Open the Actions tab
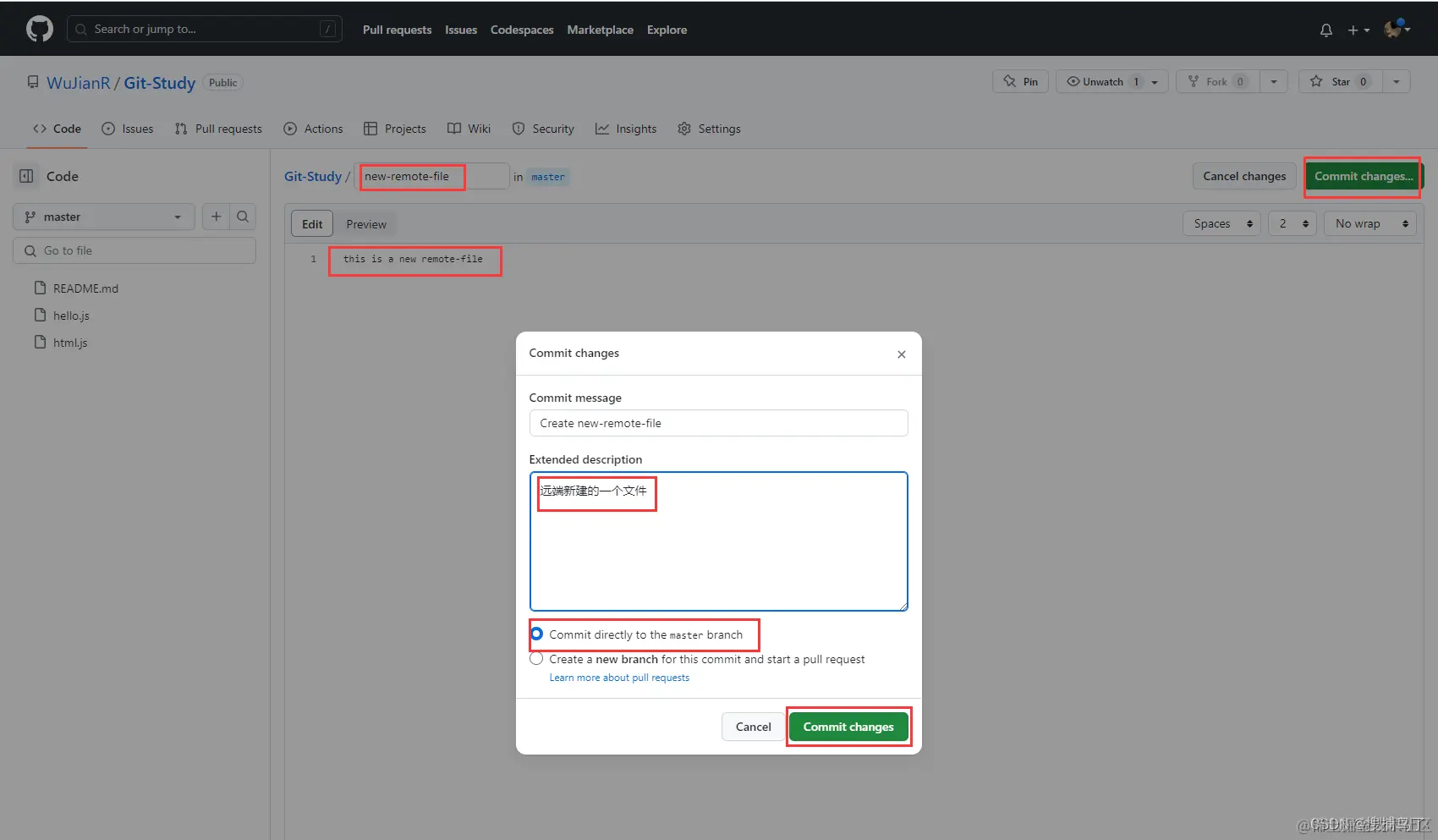1438x840 pixels. coord(314,129)
